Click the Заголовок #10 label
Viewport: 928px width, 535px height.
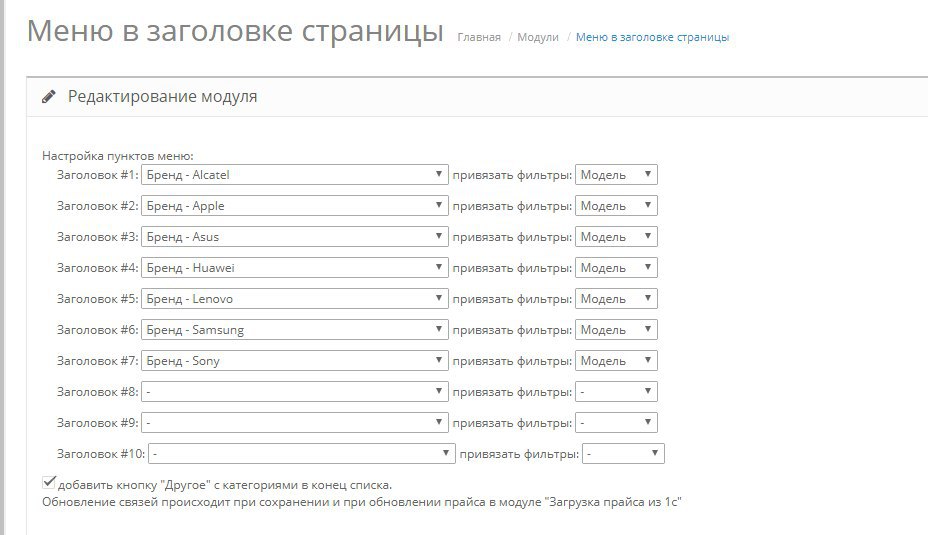(x=101, y=453)
